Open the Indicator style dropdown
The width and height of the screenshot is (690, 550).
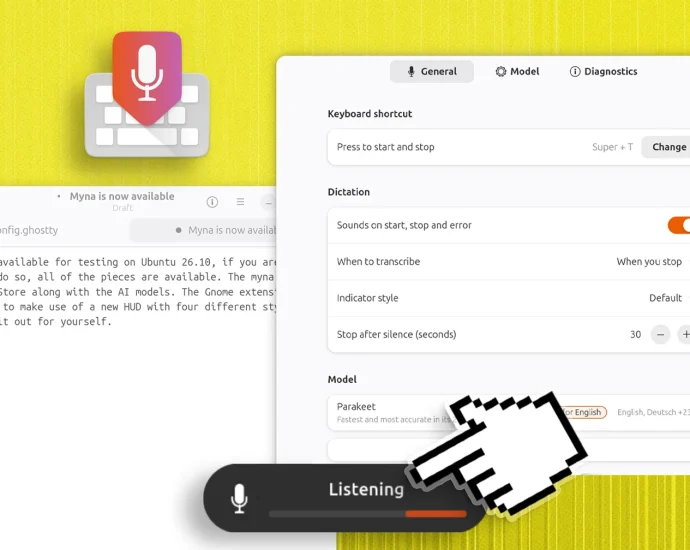pyautogui.click(x=668, y=298)
